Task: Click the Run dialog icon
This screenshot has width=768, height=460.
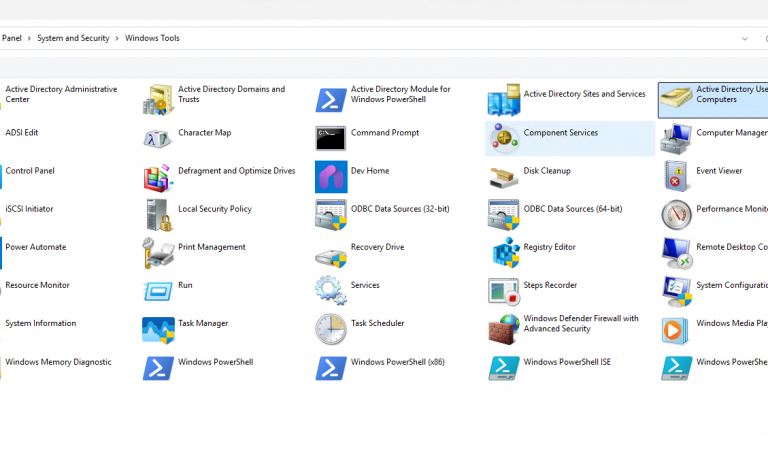Action: [x=158, y=291]
